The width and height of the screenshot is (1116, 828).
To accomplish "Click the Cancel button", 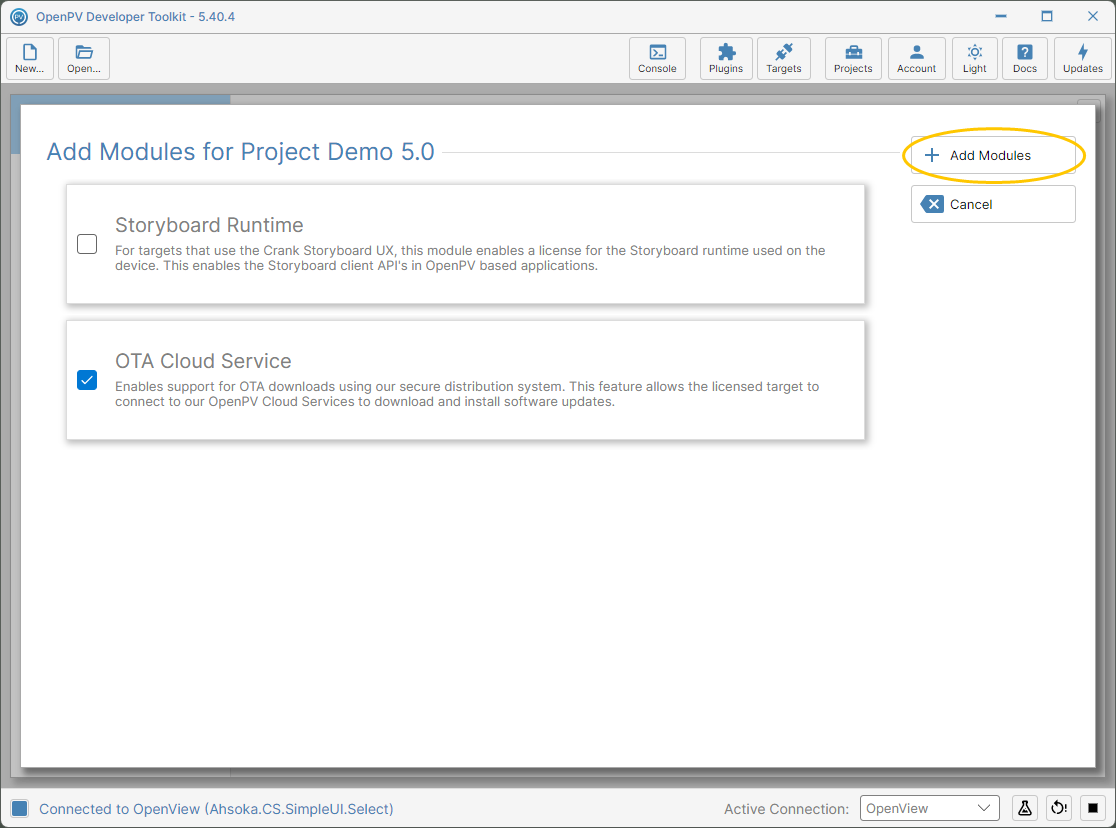I will click(993, 204).
